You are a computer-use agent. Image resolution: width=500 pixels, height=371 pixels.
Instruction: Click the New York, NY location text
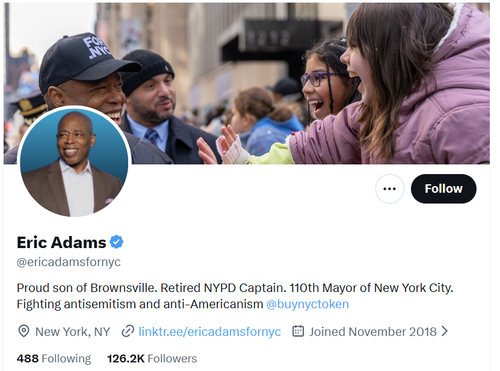(x=73, y=332)
